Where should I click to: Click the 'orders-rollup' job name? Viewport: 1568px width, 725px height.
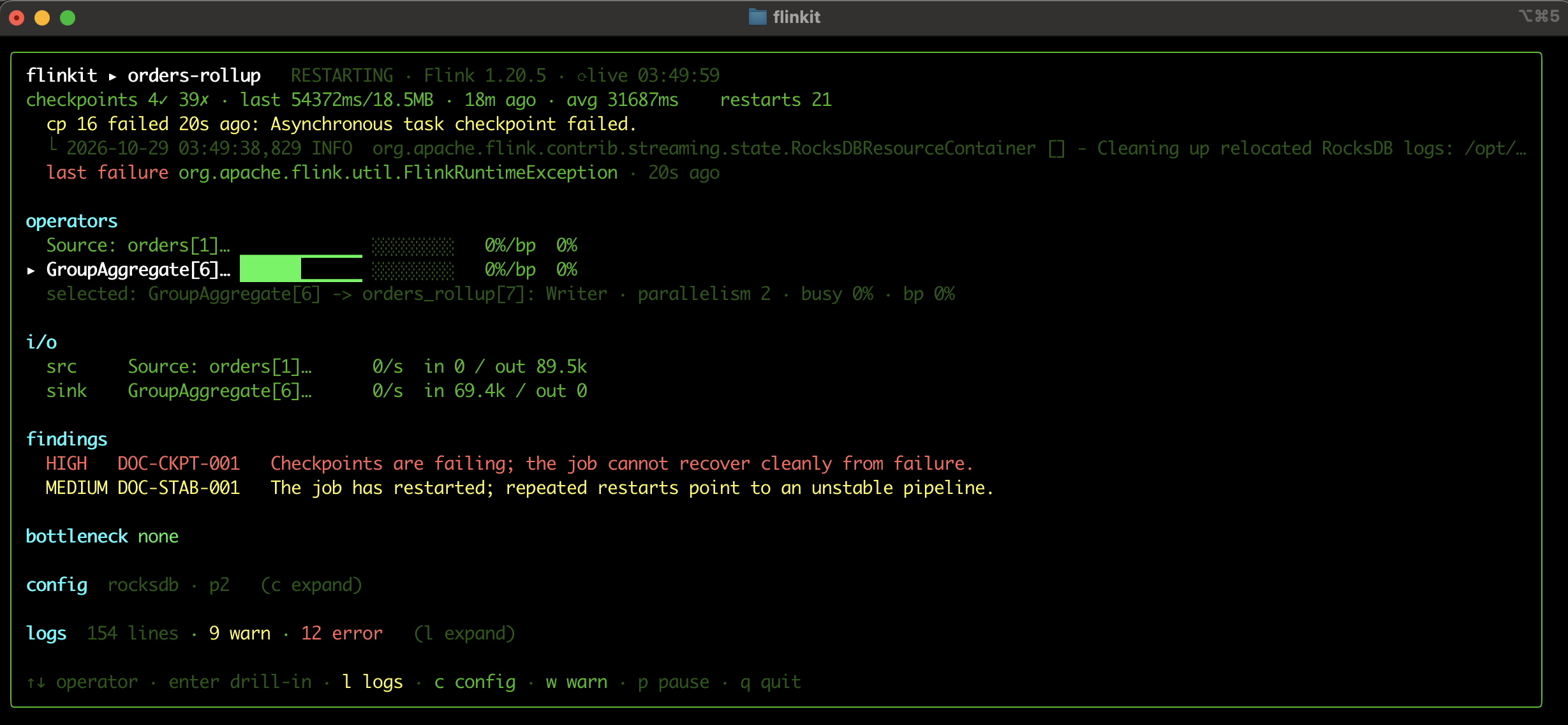194,76
